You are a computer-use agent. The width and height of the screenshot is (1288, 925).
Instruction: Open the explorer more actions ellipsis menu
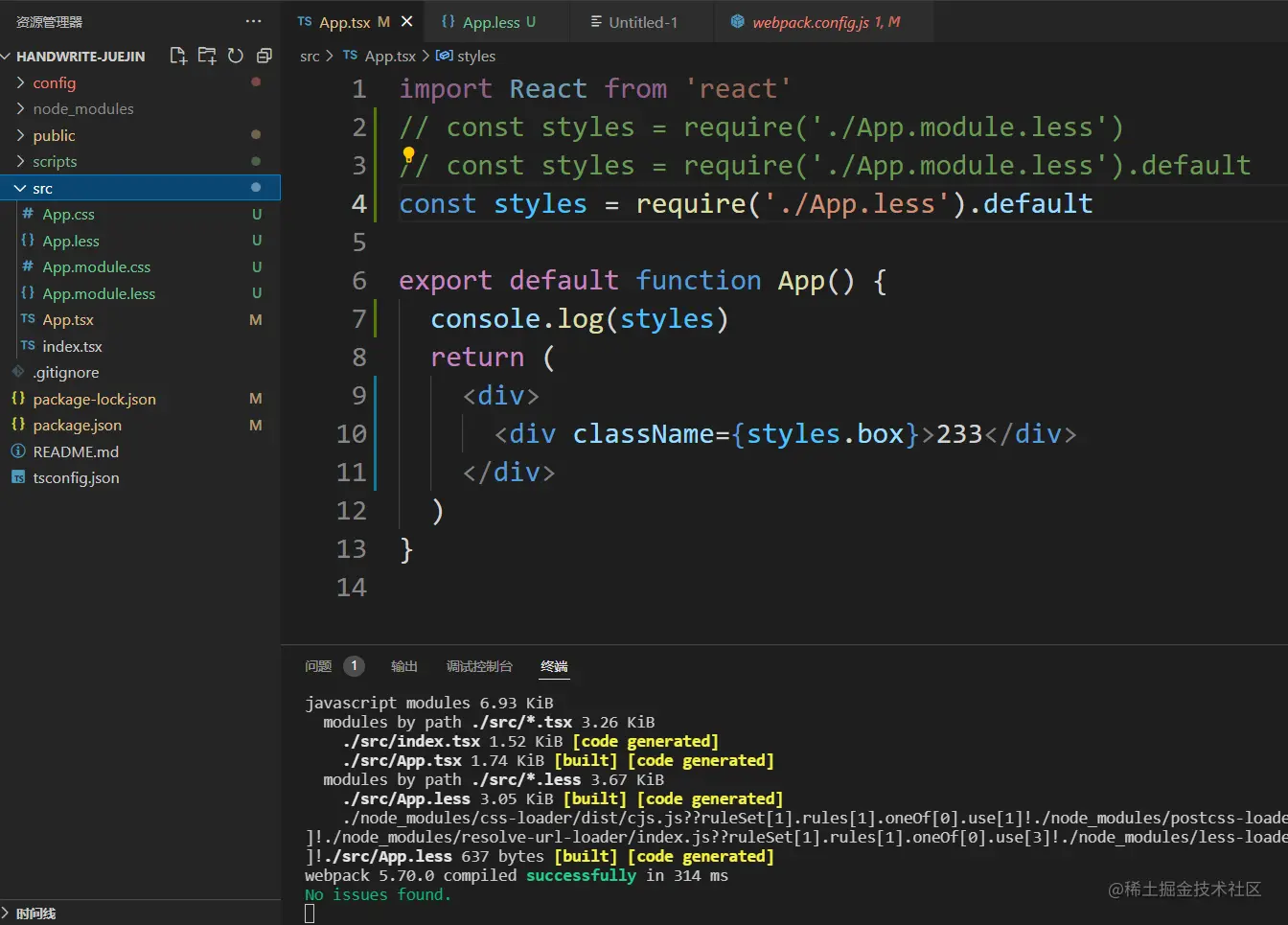pos(253,21)
